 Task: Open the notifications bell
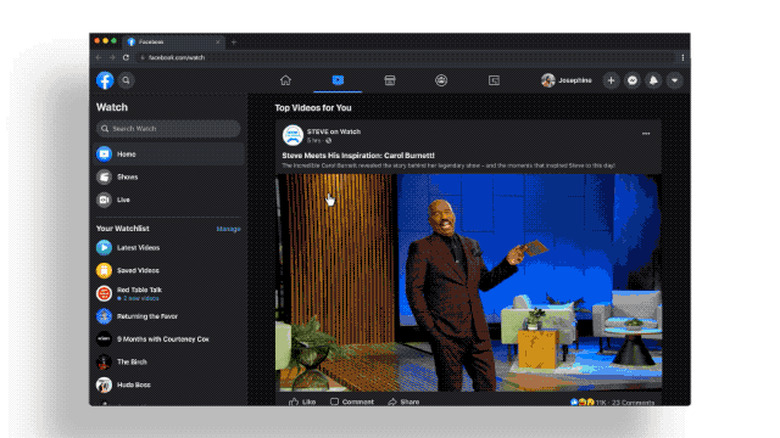[654, 80]
